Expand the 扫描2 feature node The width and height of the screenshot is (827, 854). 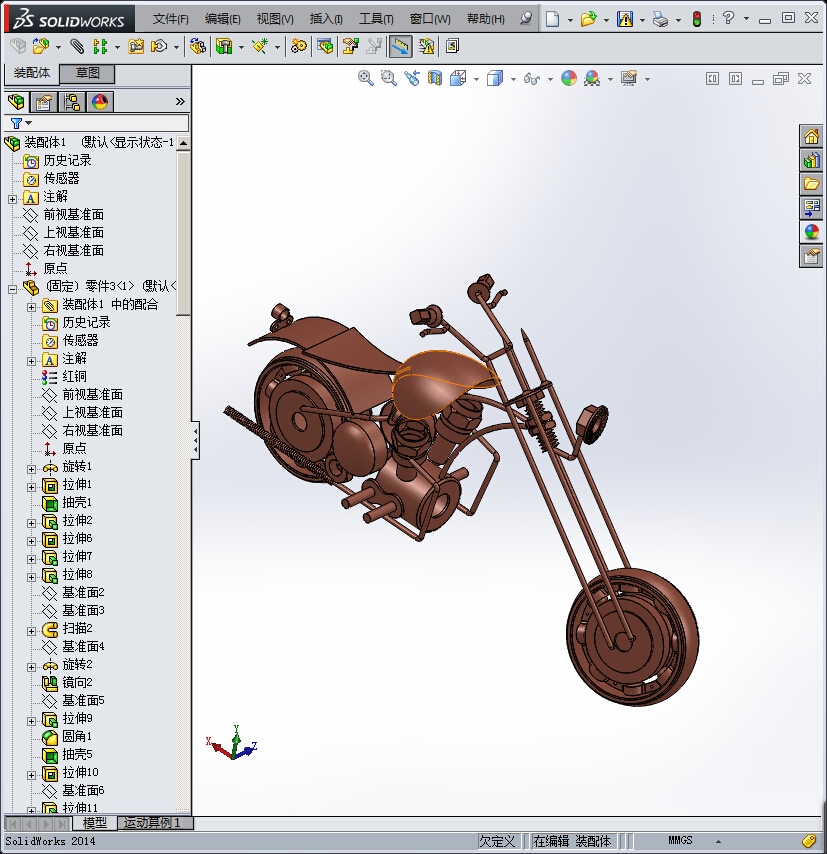(x=32, y=631)
